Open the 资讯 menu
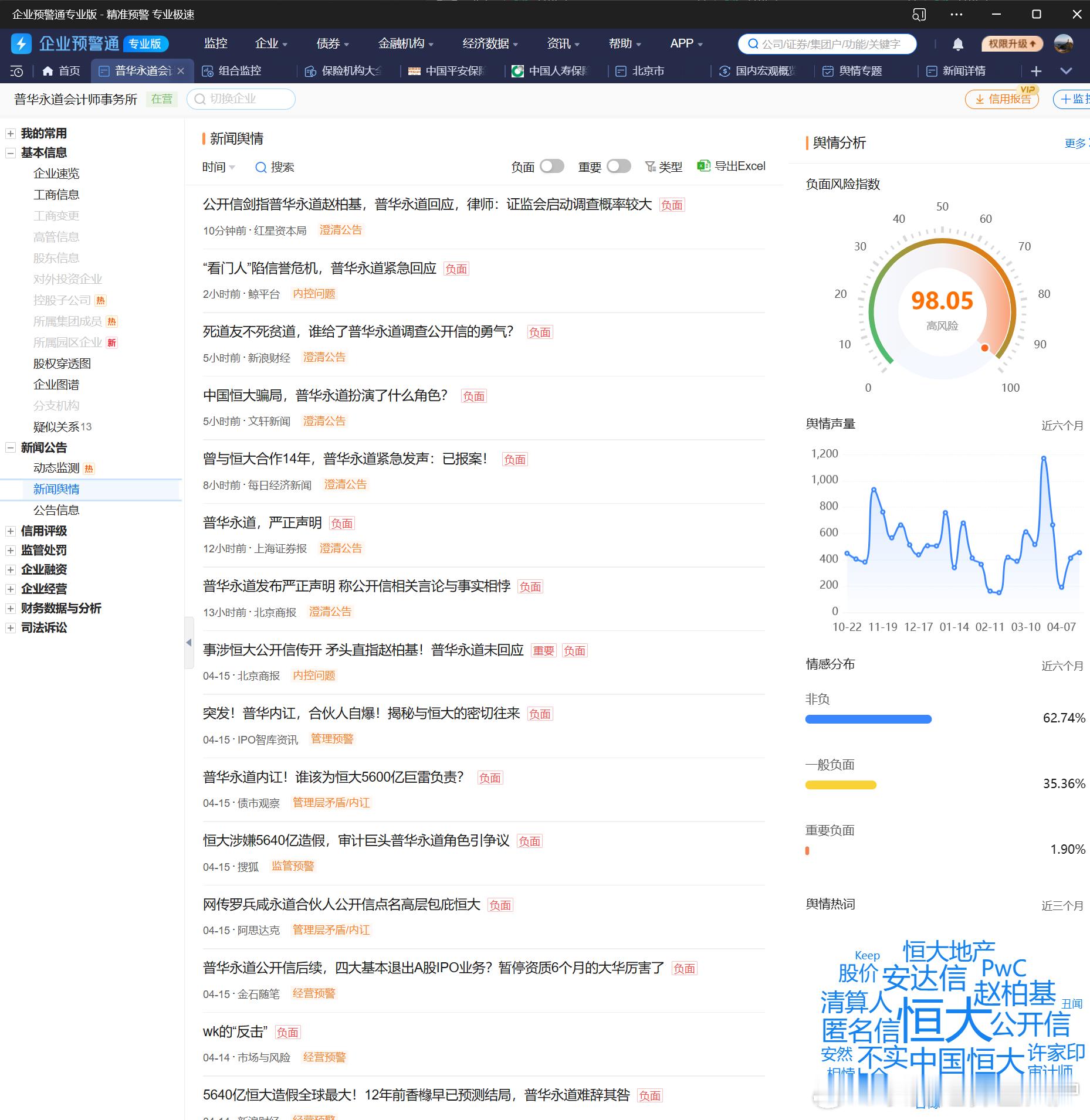The width and height of the screenshot is (1090, 1120). [563, 43]
